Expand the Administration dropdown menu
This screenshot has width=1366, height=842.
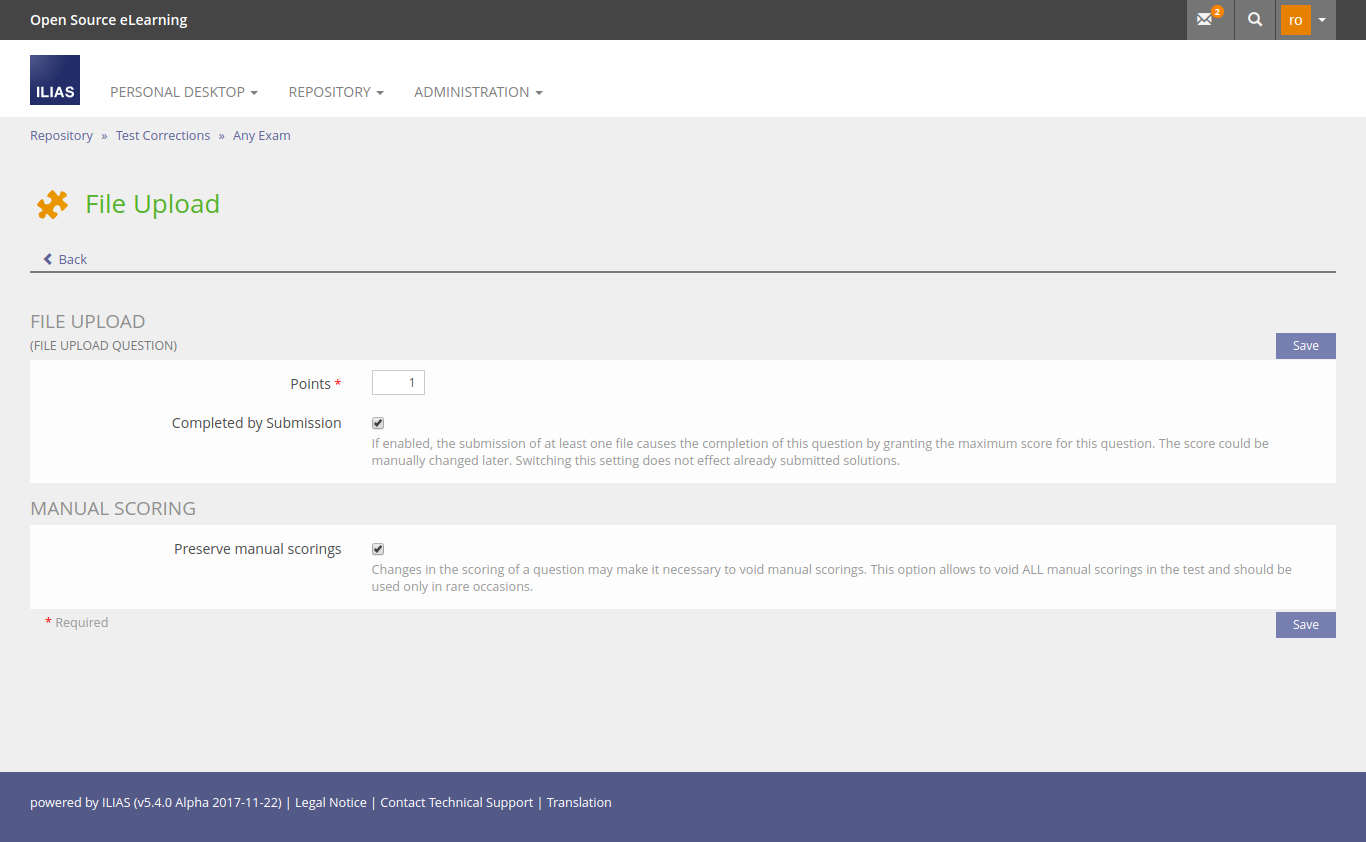(478, 92)
